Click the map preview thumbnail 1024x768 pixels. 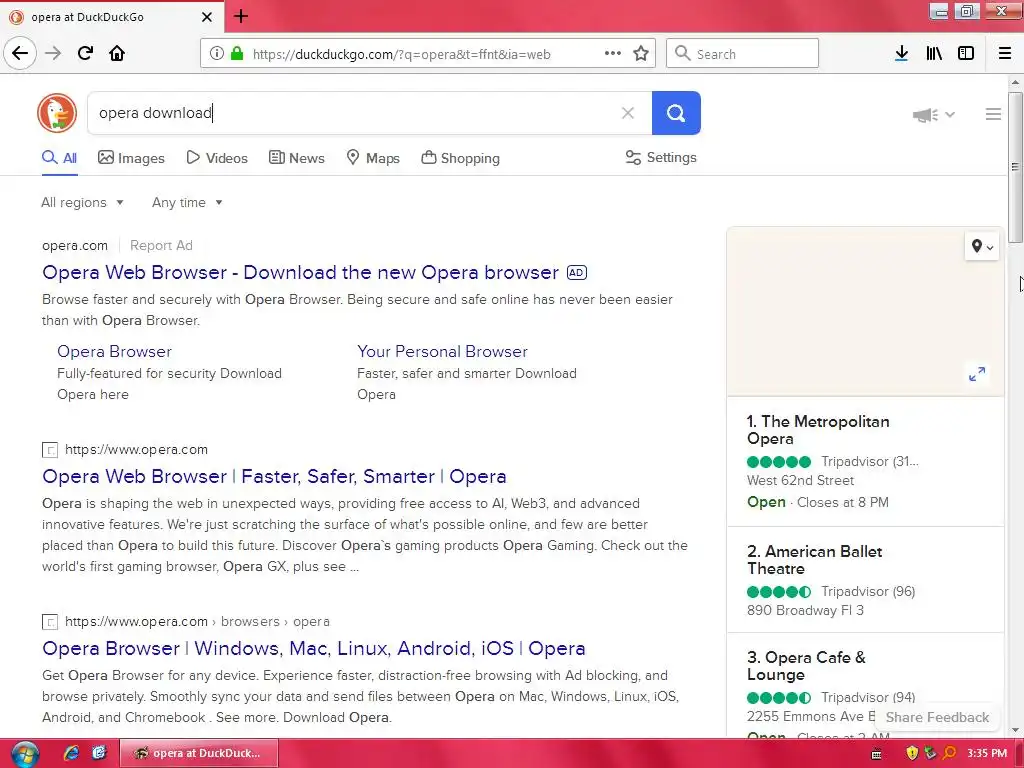click(865, 312)
